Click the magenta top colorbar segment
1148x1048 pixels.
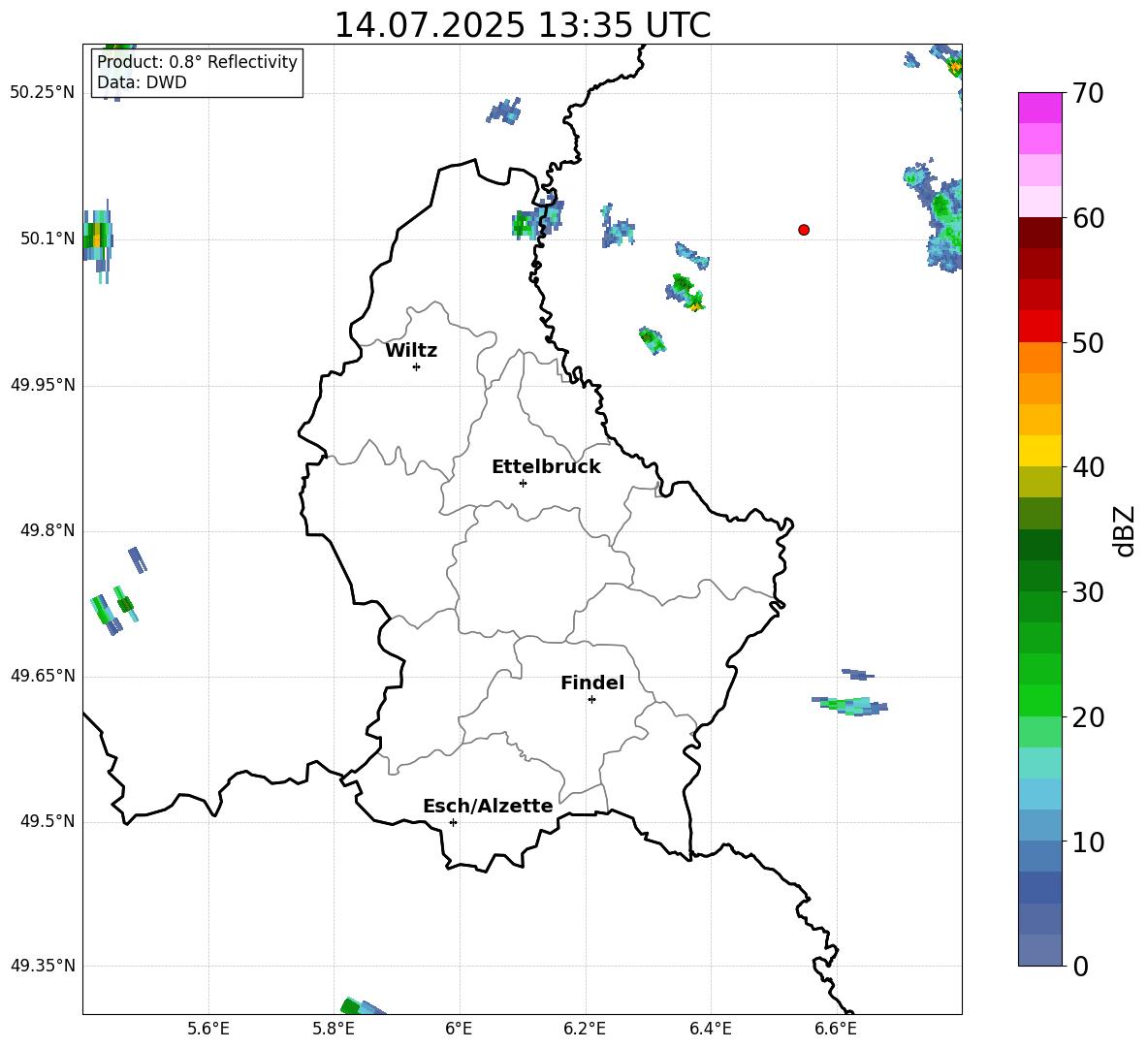tap(1039, 108)
